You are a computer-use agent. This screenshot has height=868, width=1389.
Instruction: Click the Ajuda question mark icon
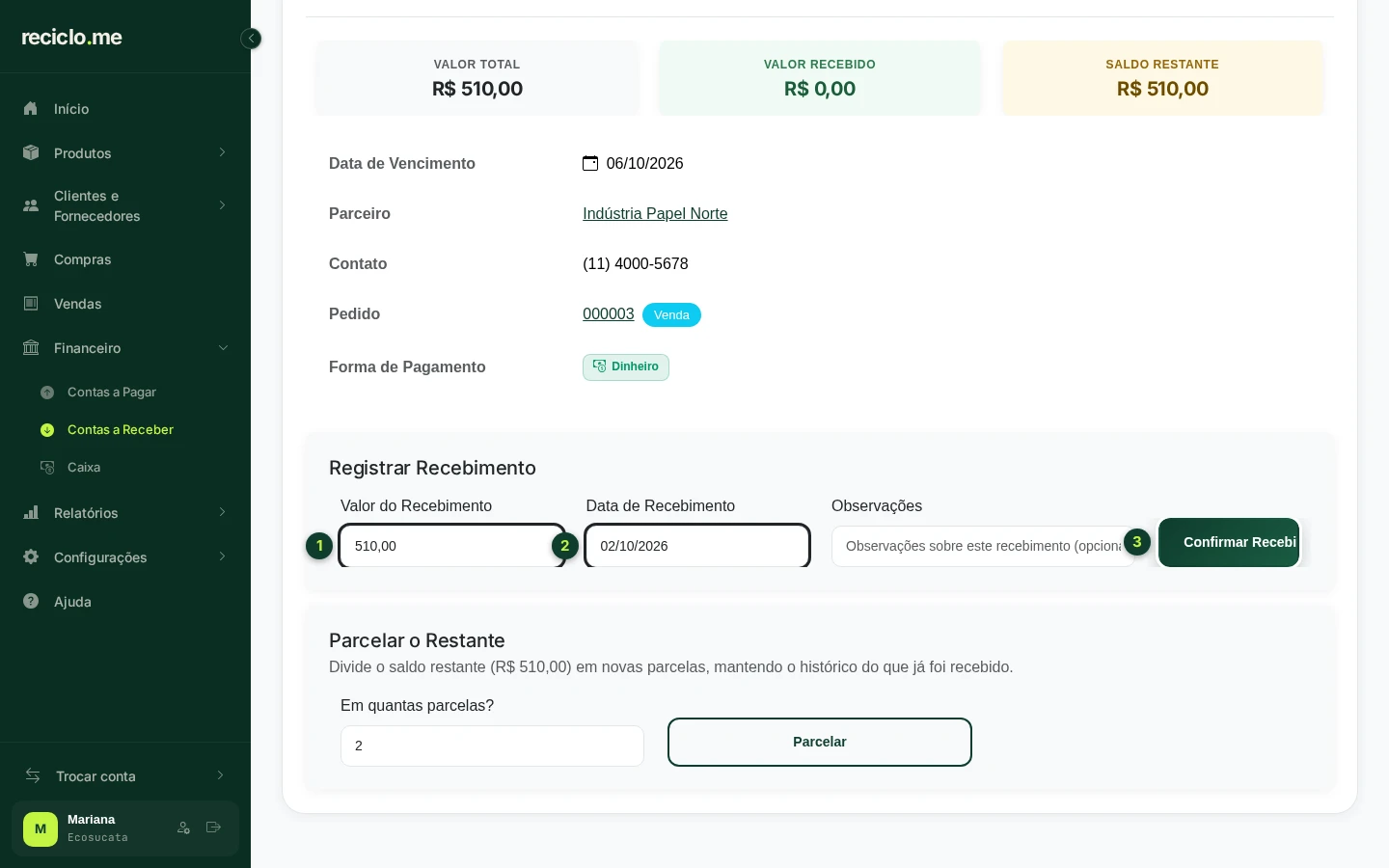pyautogui.click(x=31, y=602)
